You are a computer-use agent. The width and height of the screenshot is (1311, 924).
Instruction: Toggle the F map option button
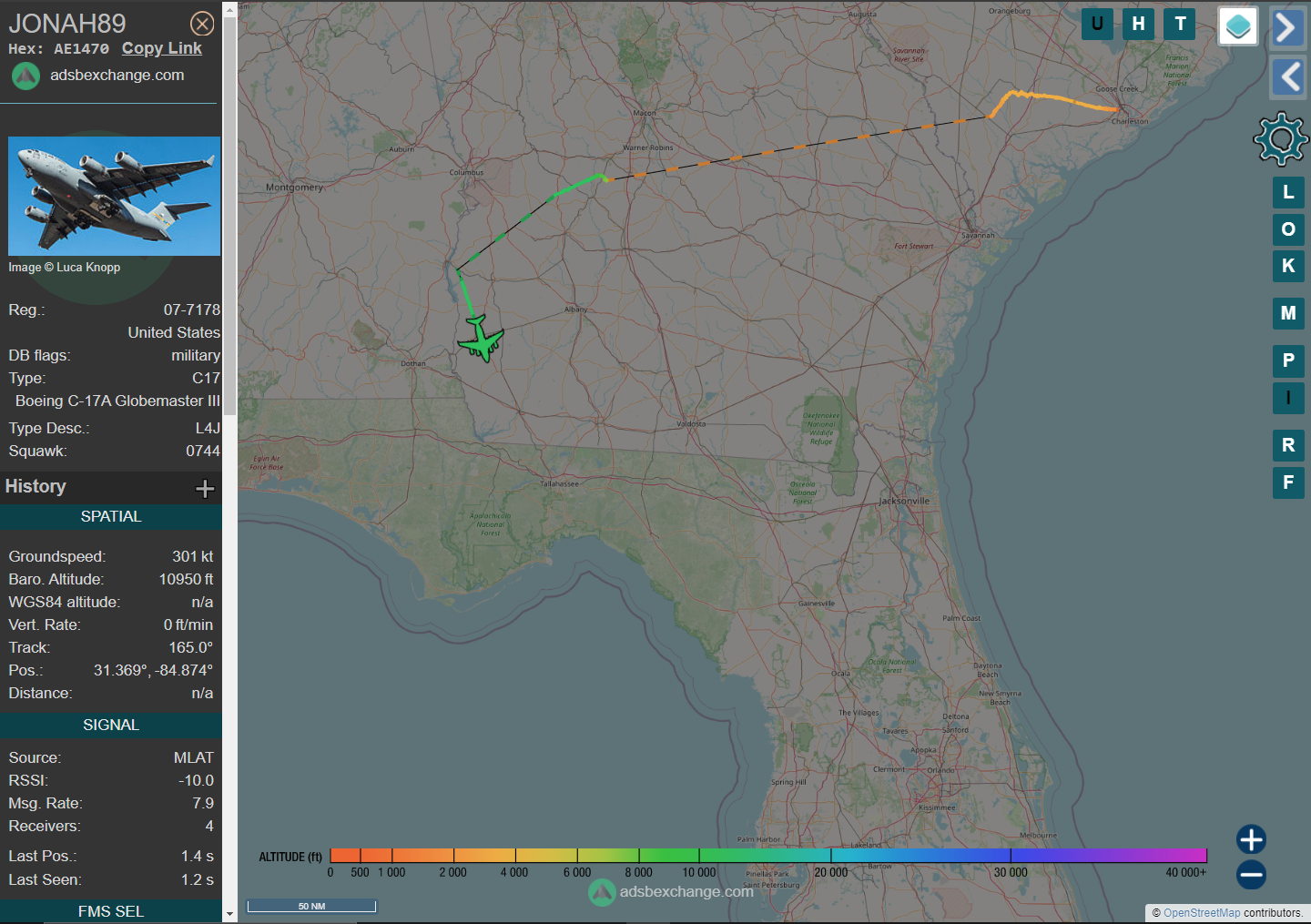[x=1288, y=482]
